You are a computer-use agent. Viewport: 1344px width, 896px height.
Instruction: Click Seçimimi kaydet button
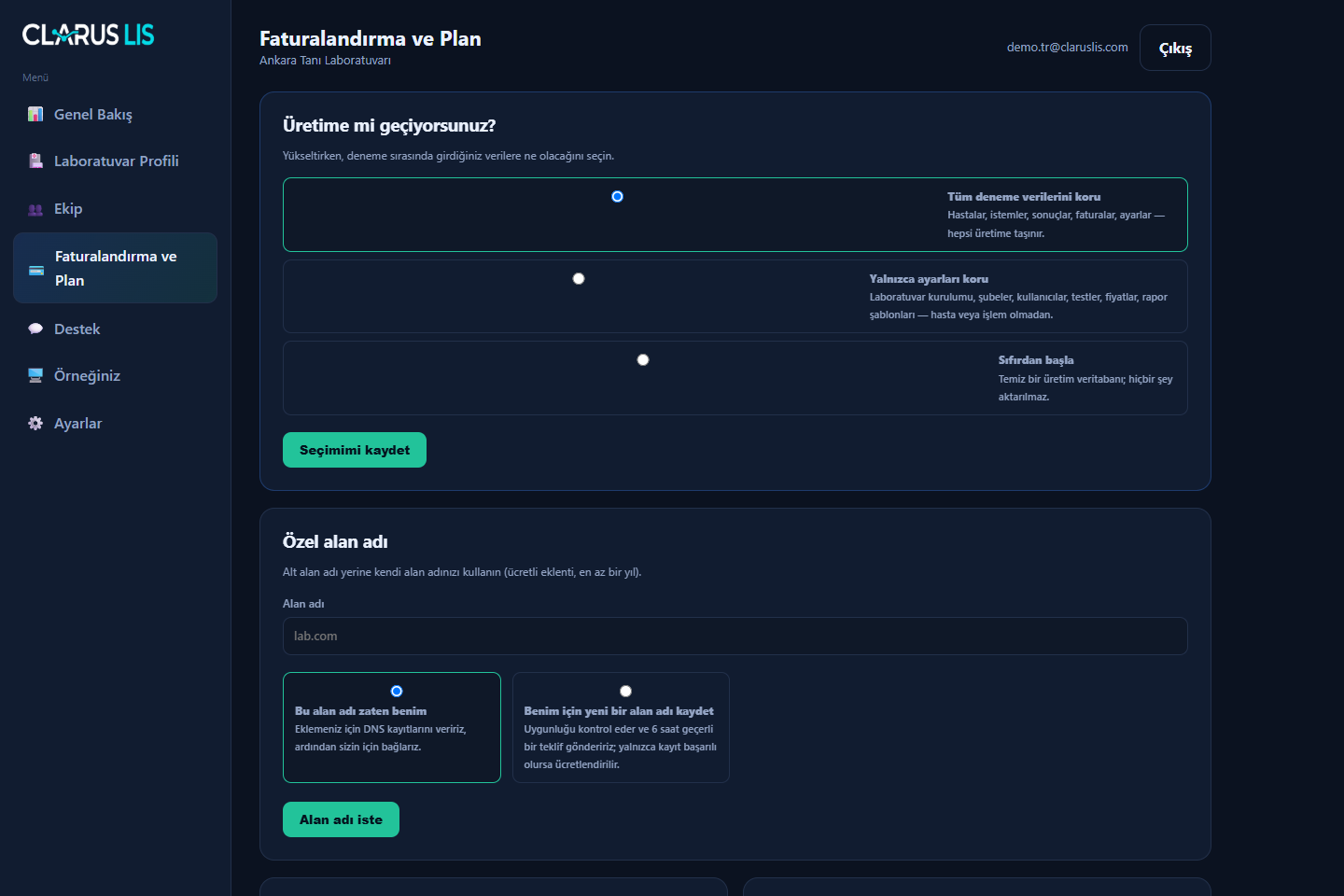tap(355, 450)
